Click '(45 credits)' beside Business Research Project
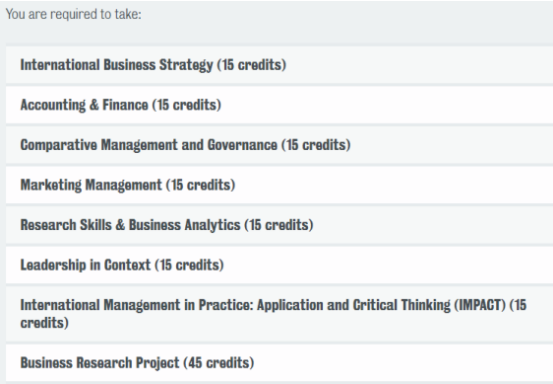The image size is (553, 384). [218, 363]
